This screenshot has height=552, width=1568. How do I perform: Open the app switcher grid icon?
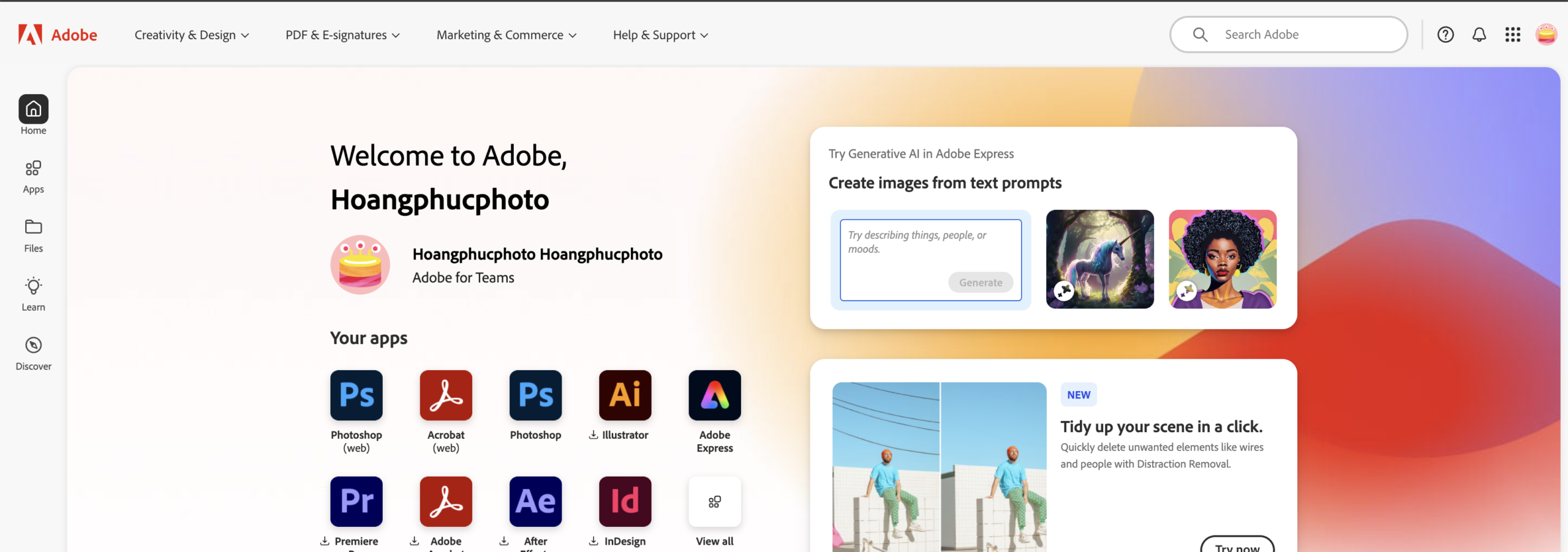pos(1513,35)
